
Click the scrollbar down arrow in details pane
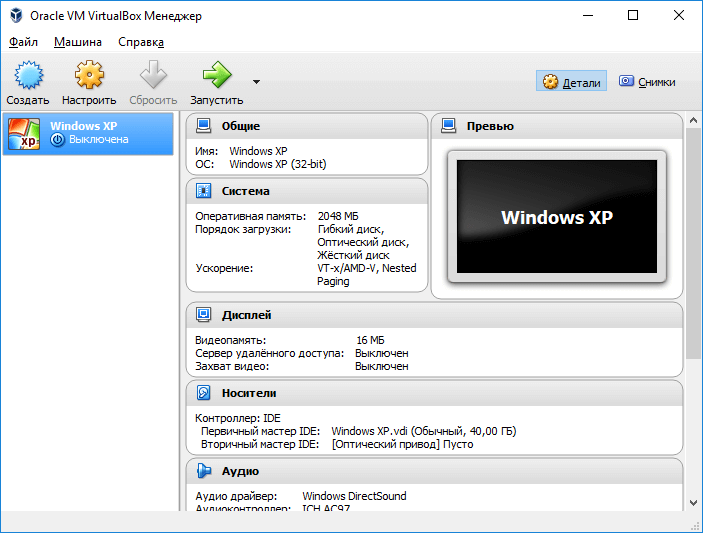(693, 503)
